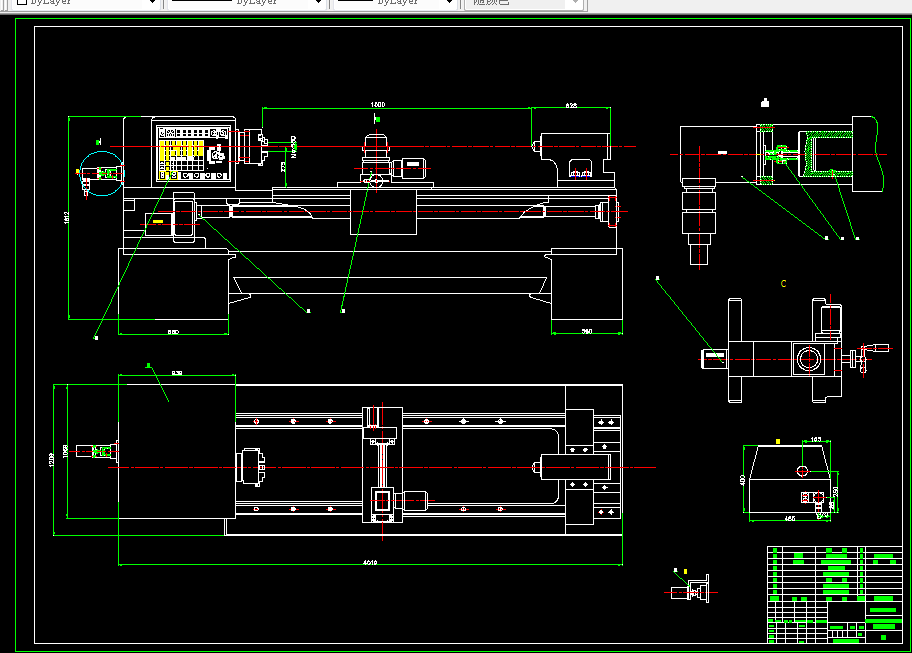Select the 1500 dimension text above the lathe
This screenshot has height=653, width=912.
(377, 105)
